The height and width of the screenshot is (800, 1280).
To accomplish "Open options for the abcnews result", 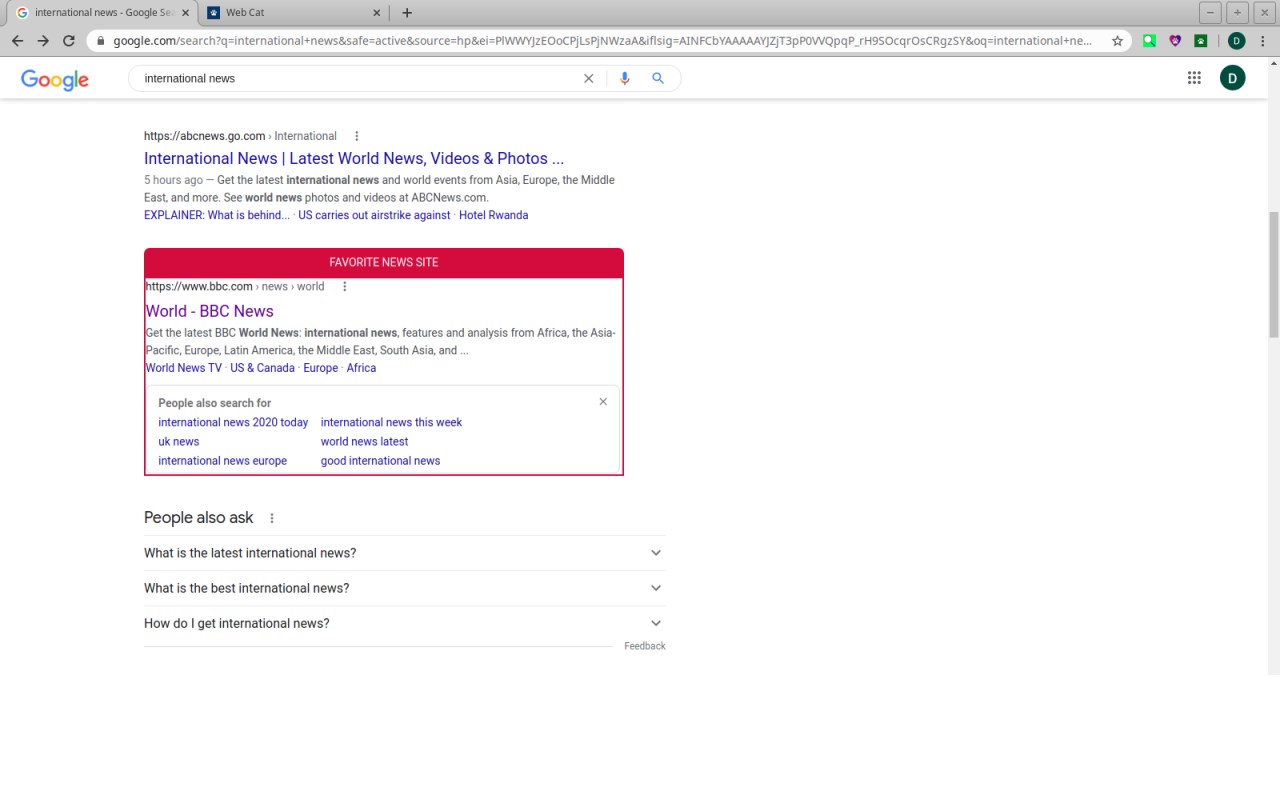I will (x=356, y=136).
